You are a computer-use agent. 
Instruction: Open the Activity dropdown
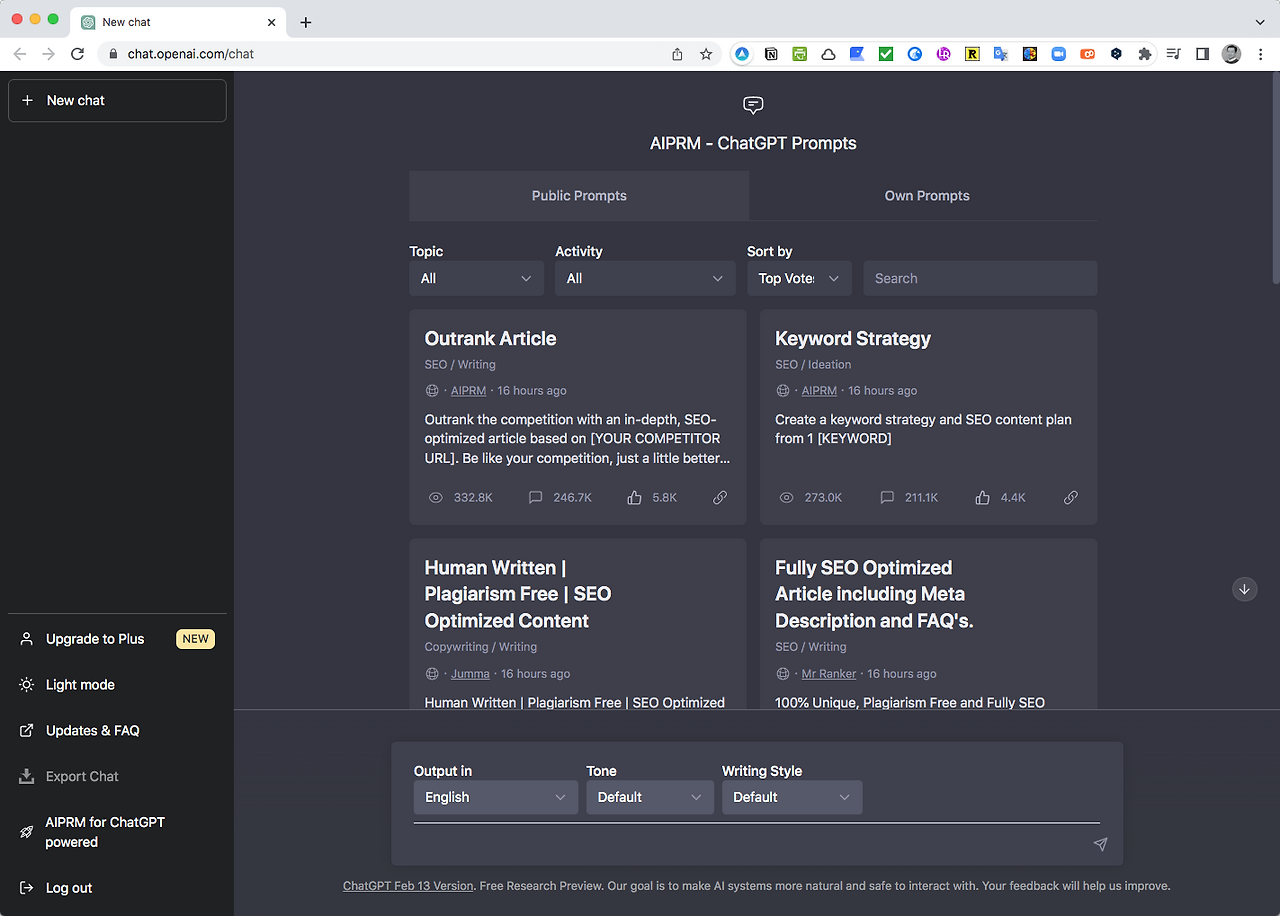(x=645, y=278)
